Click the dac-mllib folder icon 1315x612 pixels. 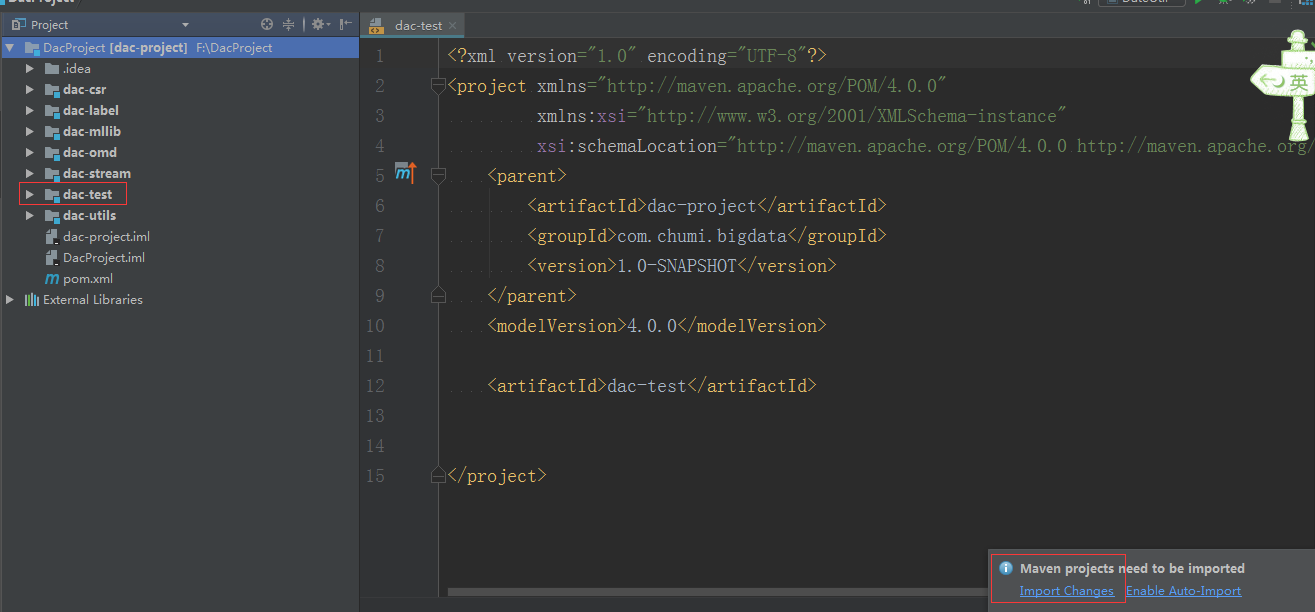pyautogui.click(x=52, y=132)
